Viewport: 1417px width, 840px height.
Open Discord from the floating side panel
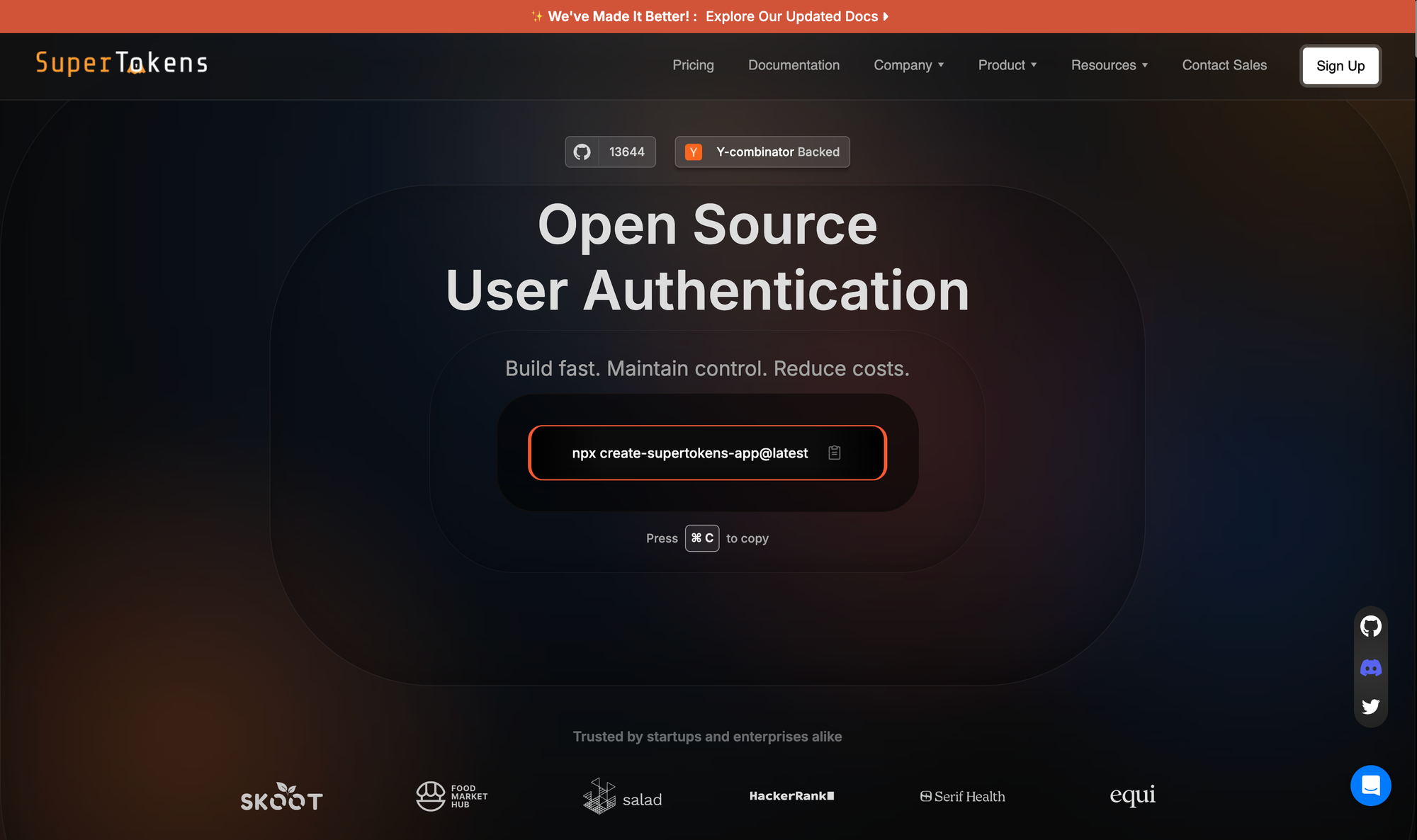(x=1371, y=667)
